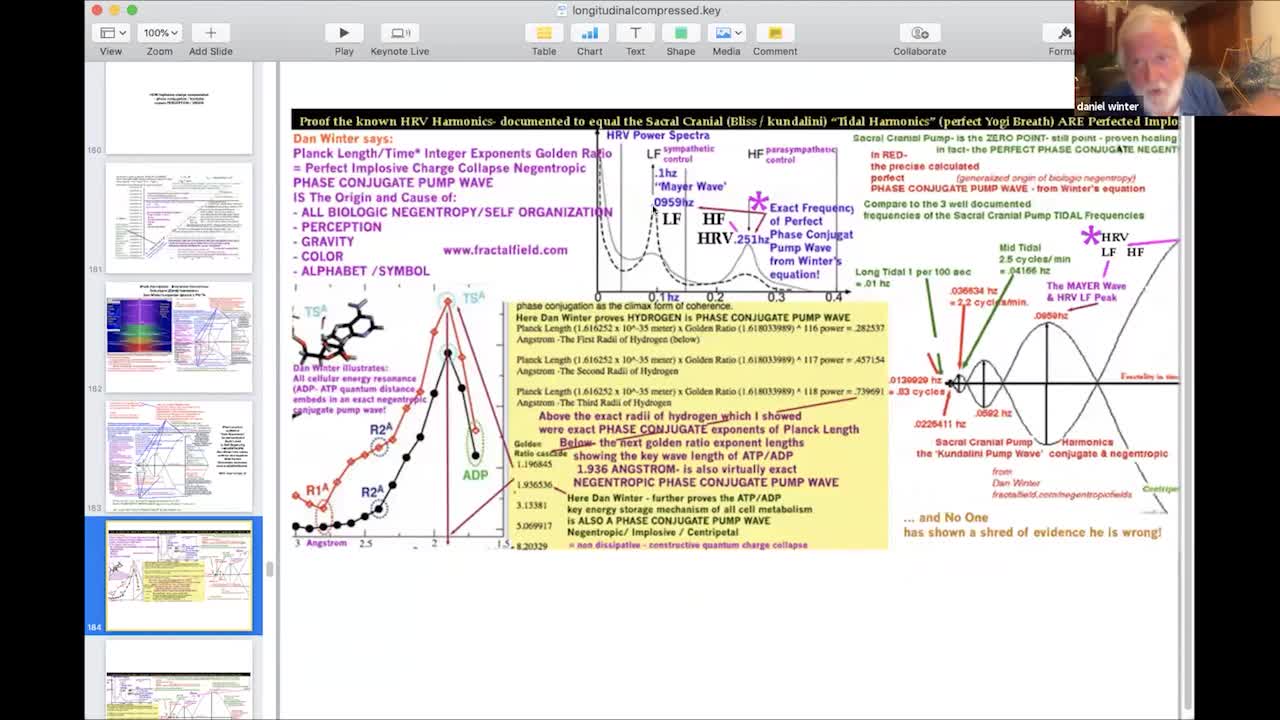1280x720 pixels.
Task: Select slide 162 thumbnail
Action: point(179,337)
